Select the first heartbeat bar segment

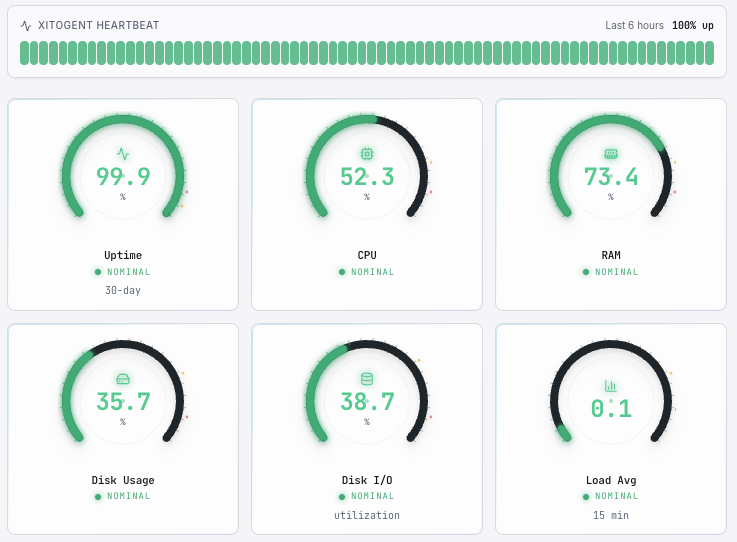pos(25,53)
